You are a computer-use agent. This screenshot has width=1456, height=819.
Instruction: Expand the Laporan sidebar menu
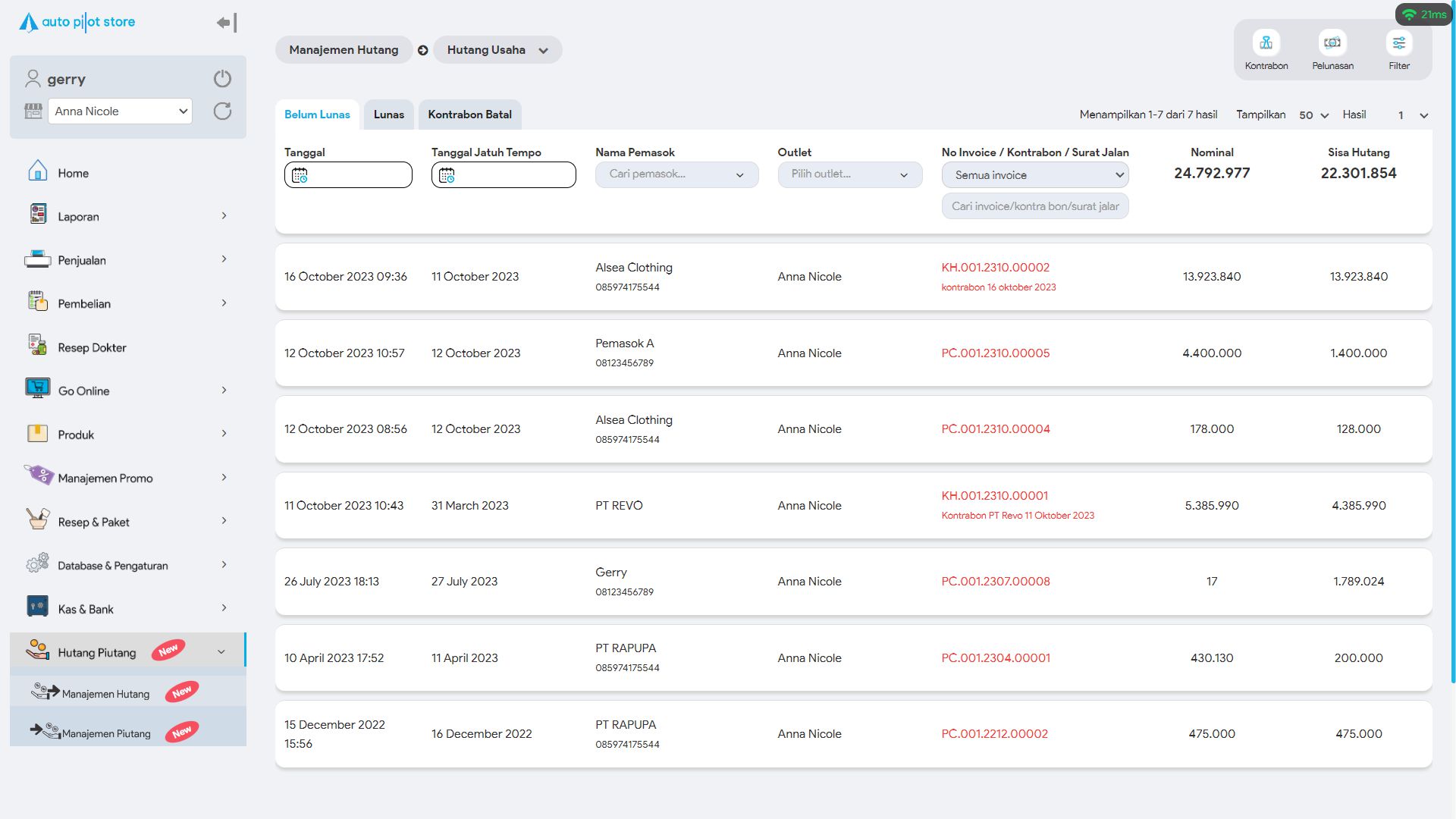click(78, 216)
